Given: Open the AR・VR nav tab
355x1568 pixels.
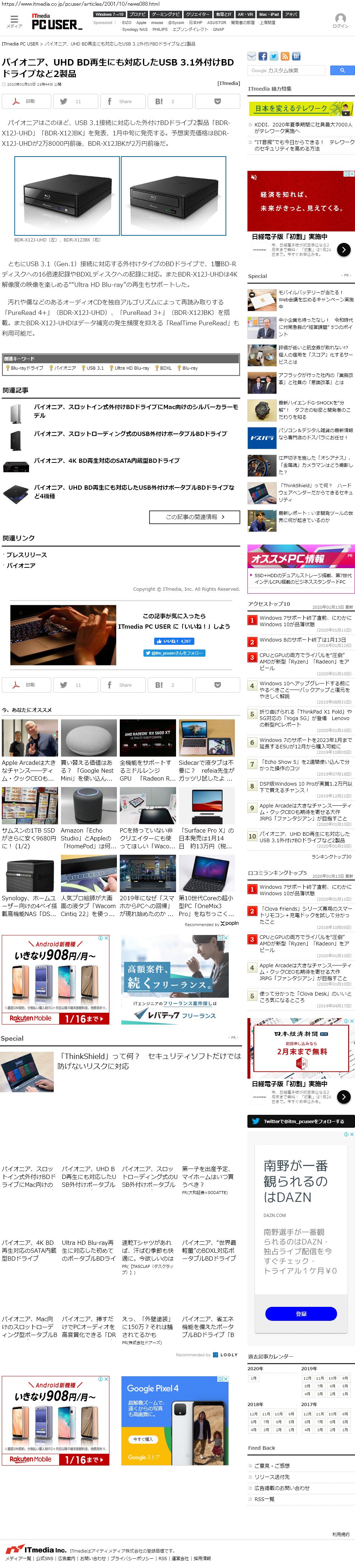Looking at the screenshot, I should 245,14.
